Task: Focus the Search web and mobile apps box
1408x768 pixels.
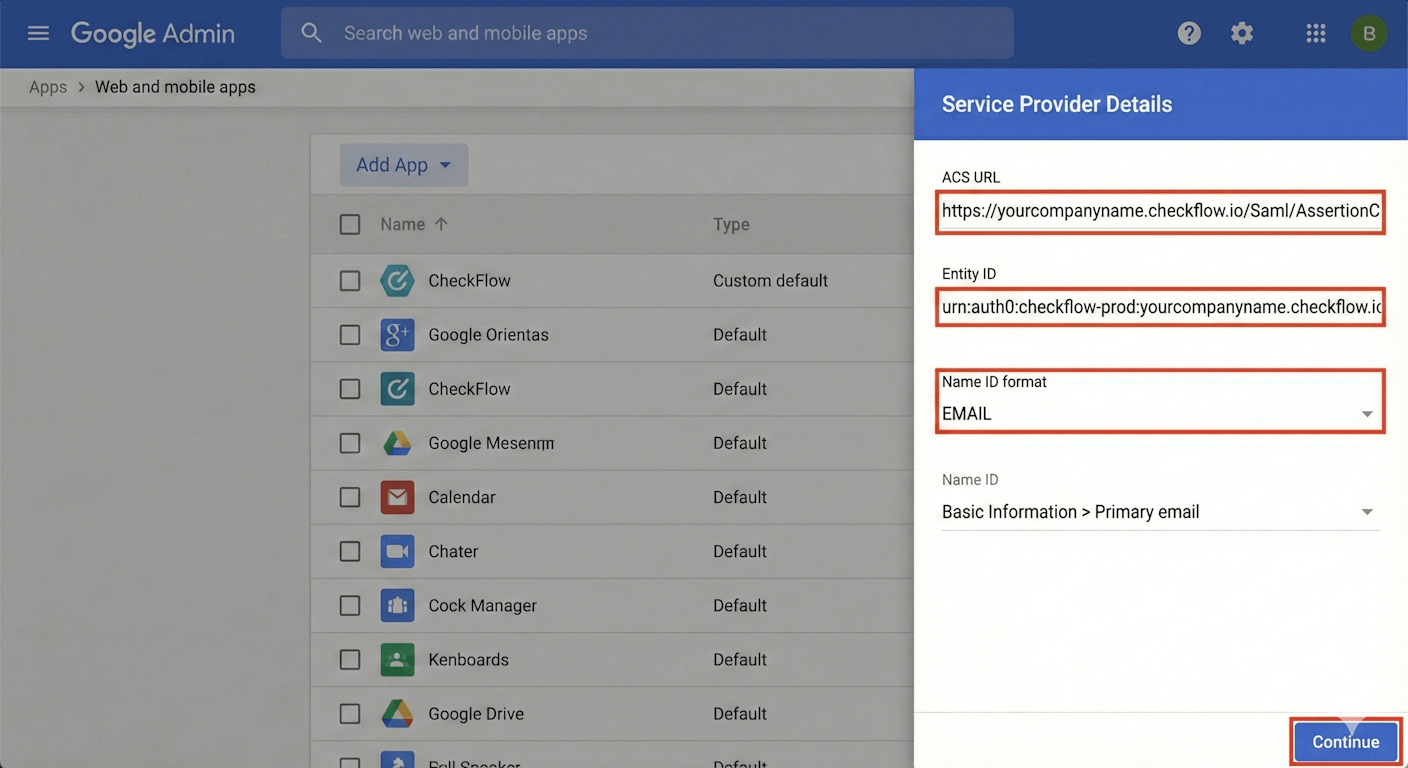Action: tap(647, 33)
